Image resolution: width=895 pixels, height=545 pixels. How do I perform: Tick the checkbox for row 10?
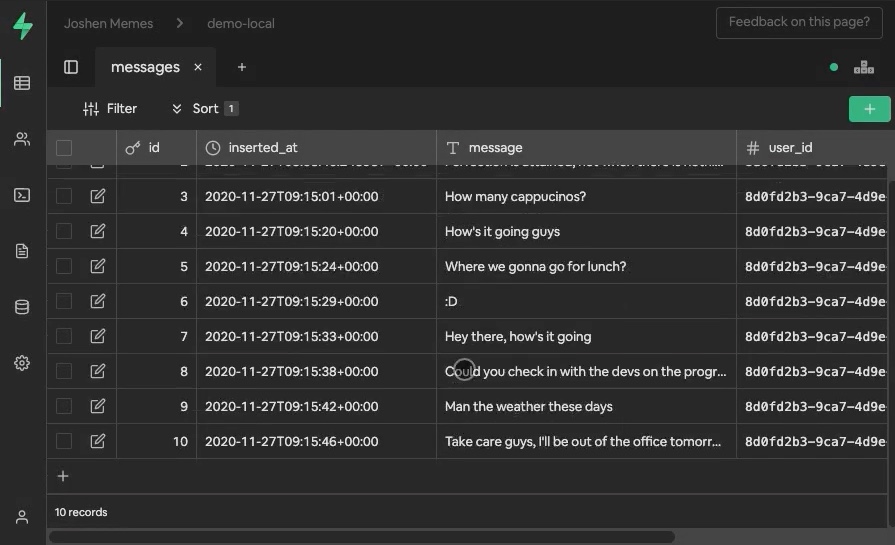pyautogui.click(x=64, y=441)
